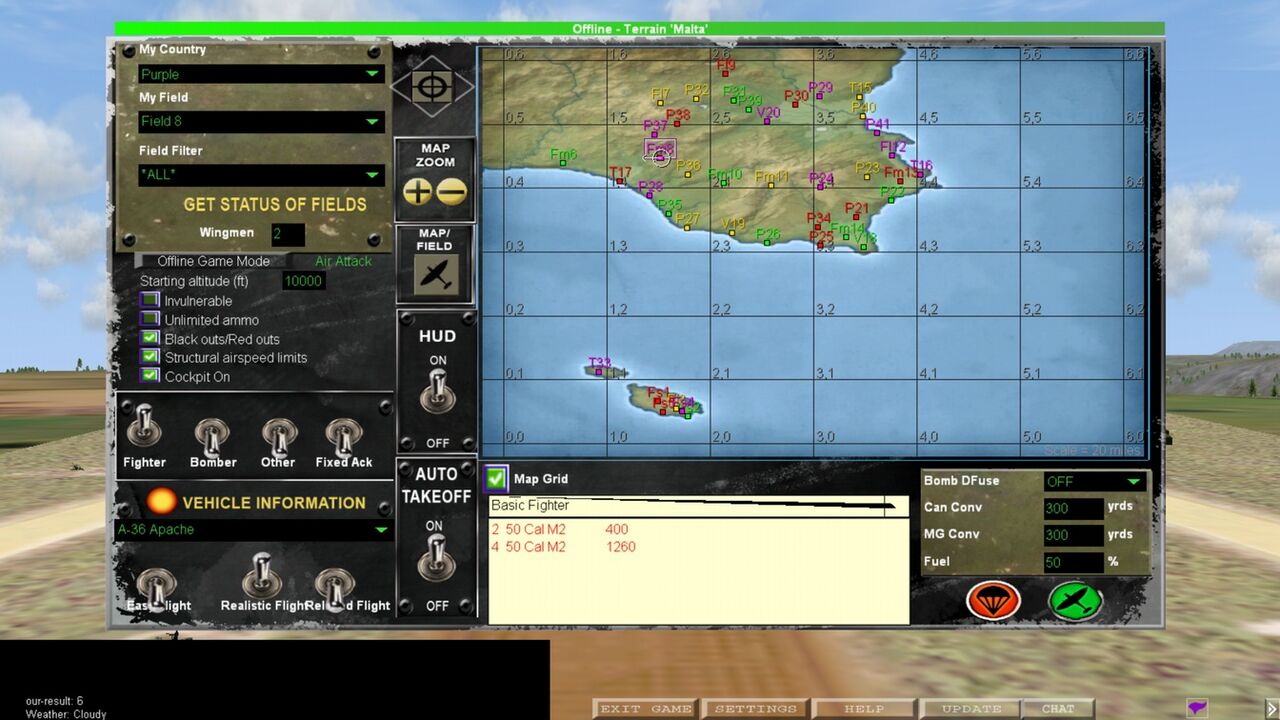Choose field Fm11 marker on the map
Screen dimensions: 1280x720
[x=771, y=187]
